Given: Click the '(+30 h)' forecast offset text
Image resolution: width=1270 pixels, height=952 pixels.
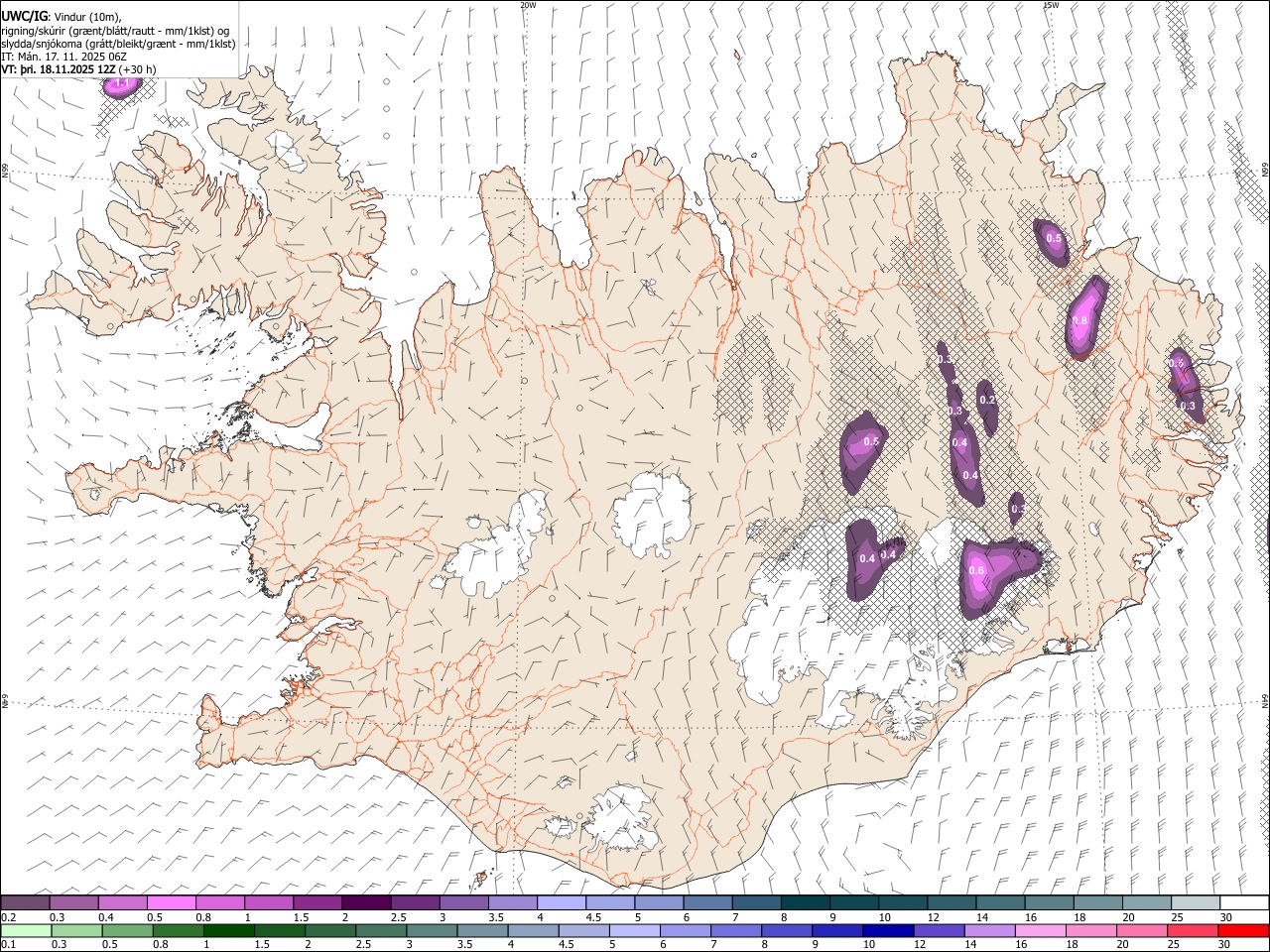Looking at the screenshot, I should 137,69.
